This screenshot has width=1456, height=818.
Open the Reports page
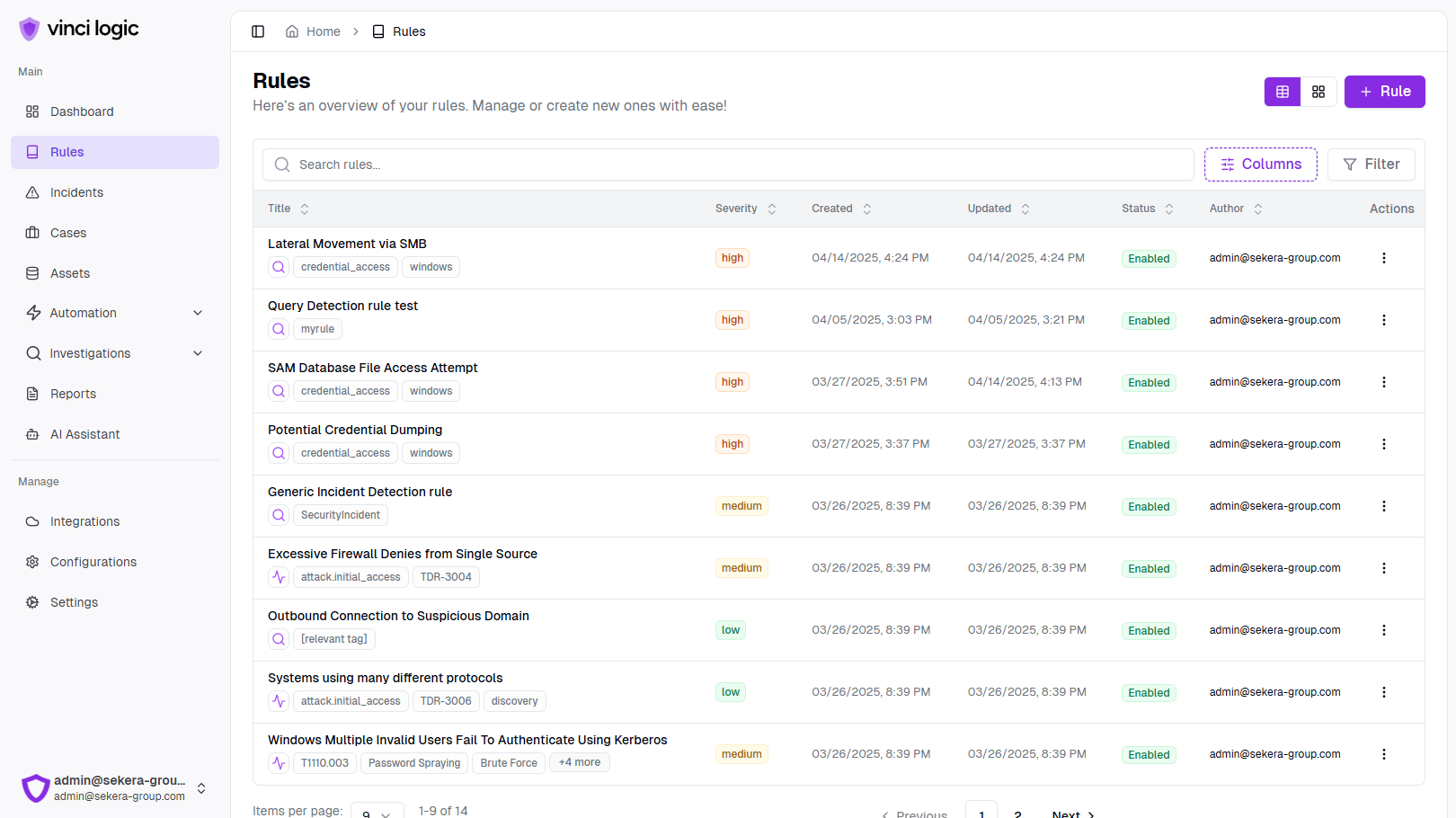click(x=72, y=394)
